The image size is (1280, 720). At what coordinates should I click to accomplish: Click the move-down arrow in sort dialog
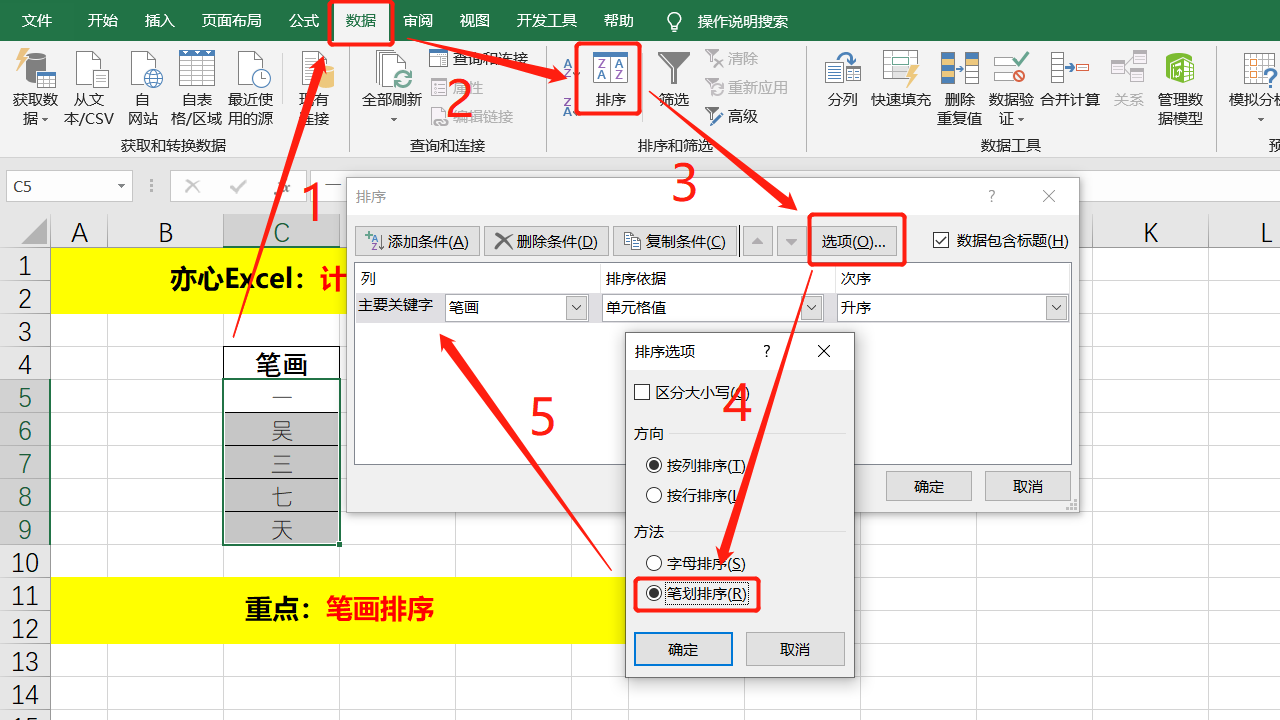click(792, 241)
